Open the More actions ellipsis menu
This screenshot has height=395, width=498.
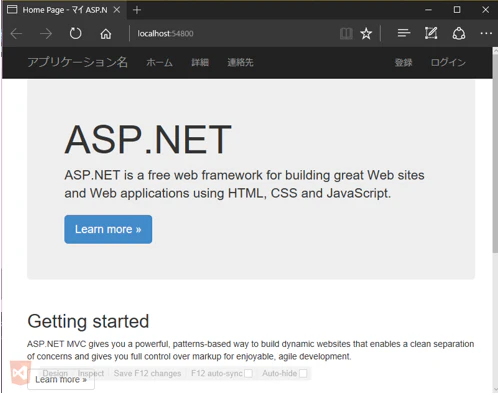(x=486, y=33)
